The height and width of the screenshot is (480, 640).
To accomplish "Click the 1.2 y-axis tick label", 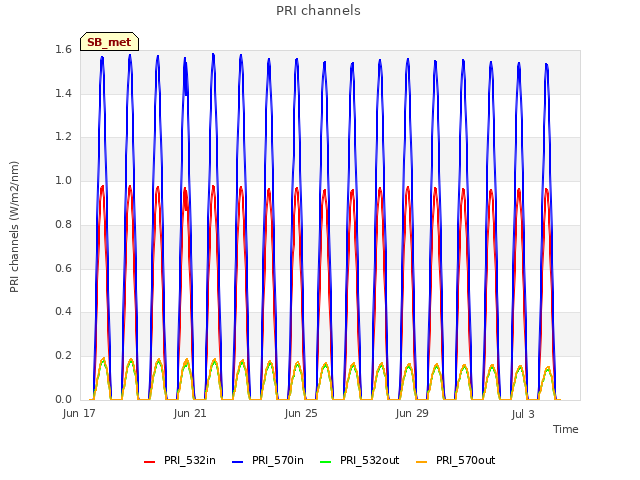I will click(x=63, y=137).
